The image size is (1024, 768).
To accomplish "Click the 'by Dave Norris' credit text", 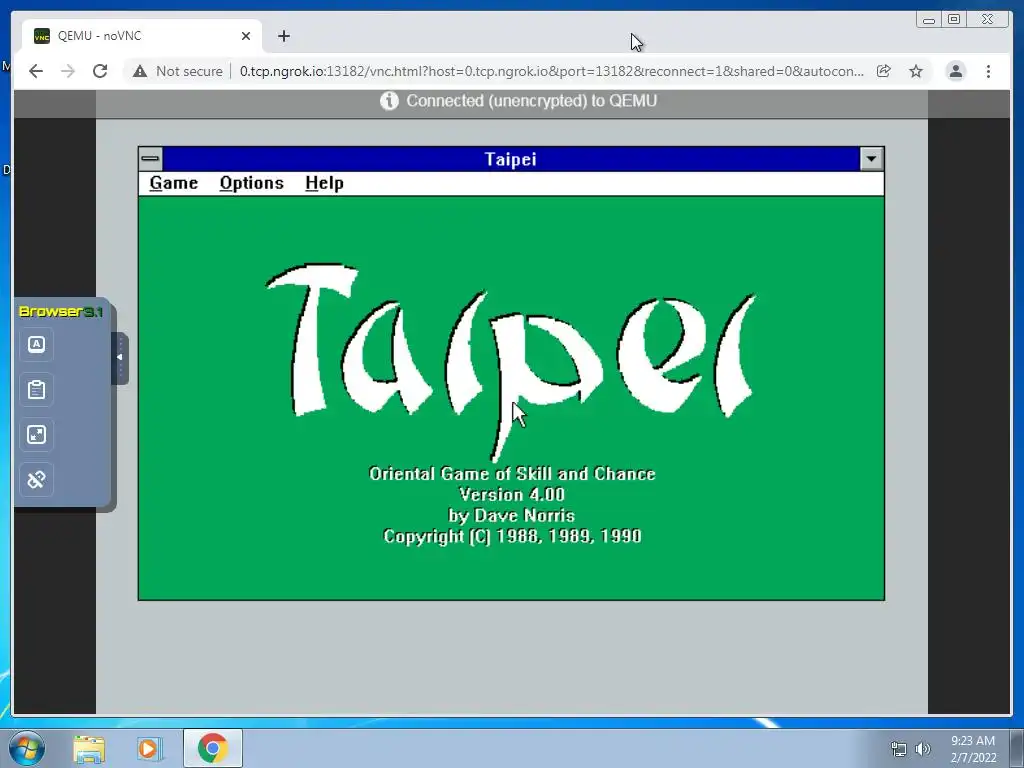I will pos(511,515).
